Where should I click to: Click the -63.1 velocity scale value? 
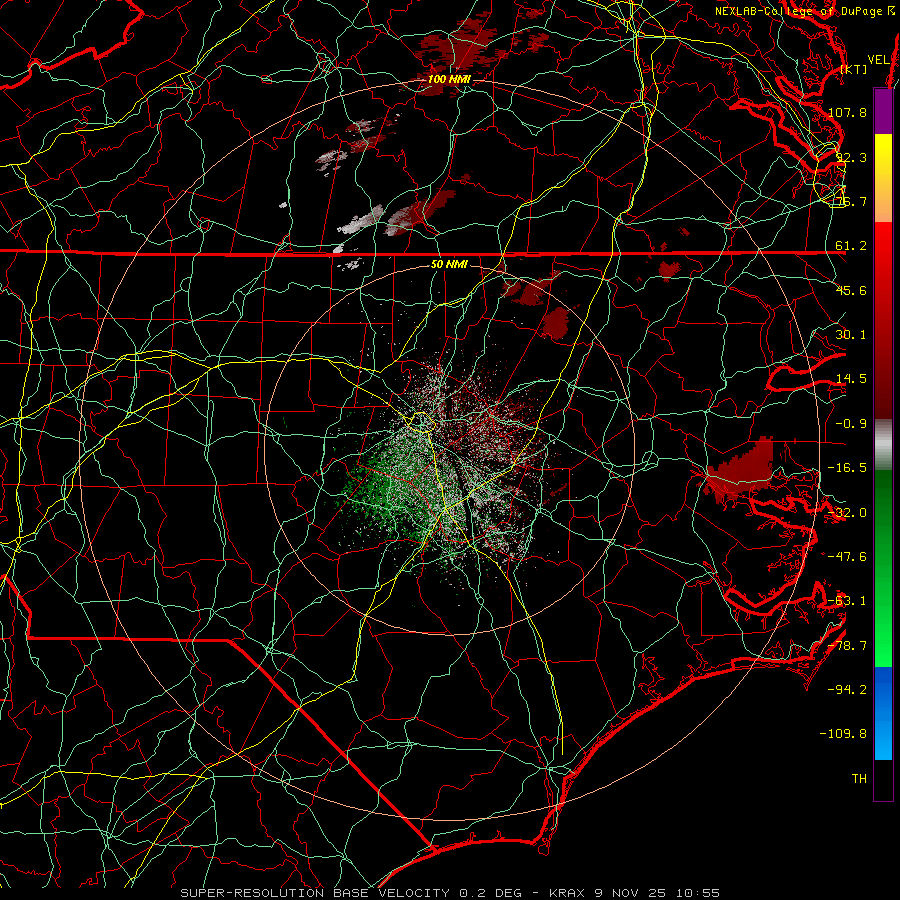pos(848,601)
